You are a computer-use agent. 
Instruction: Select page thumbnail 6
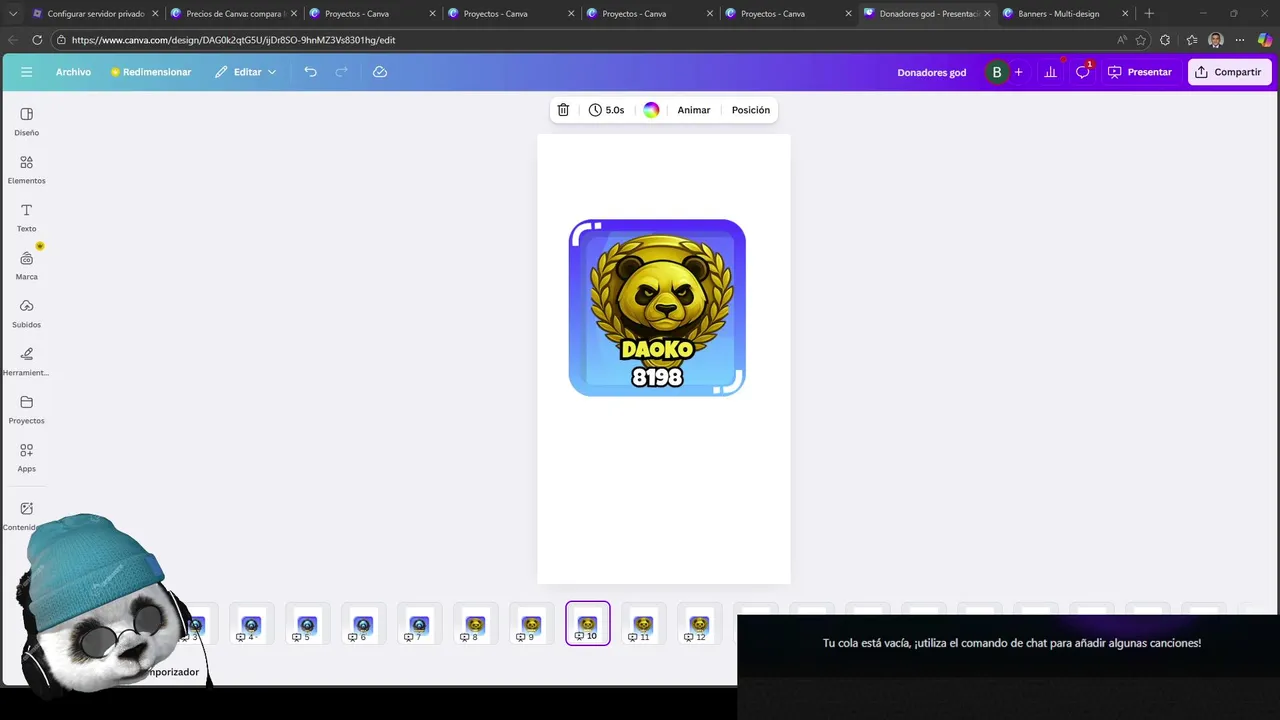[363, 624]
